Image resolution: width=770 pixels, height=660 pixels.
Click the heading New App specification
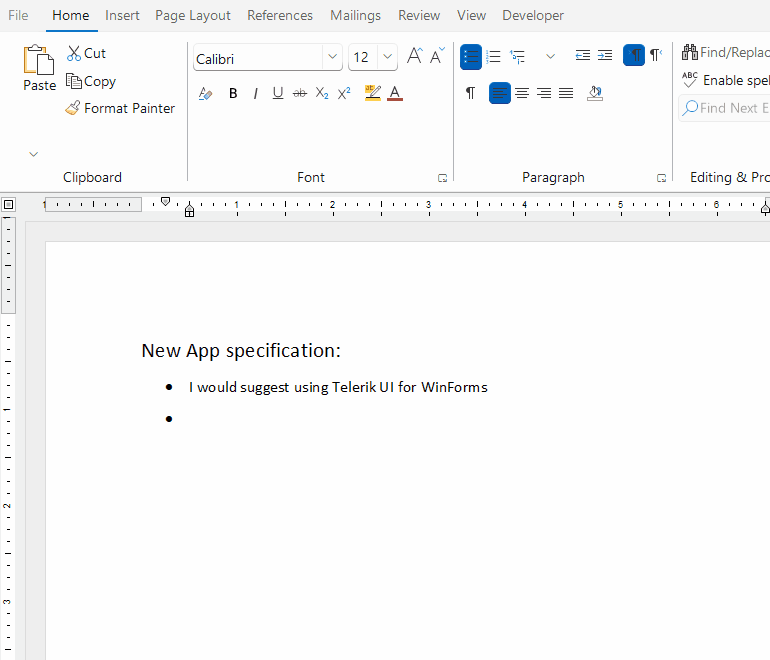point(241,351)
